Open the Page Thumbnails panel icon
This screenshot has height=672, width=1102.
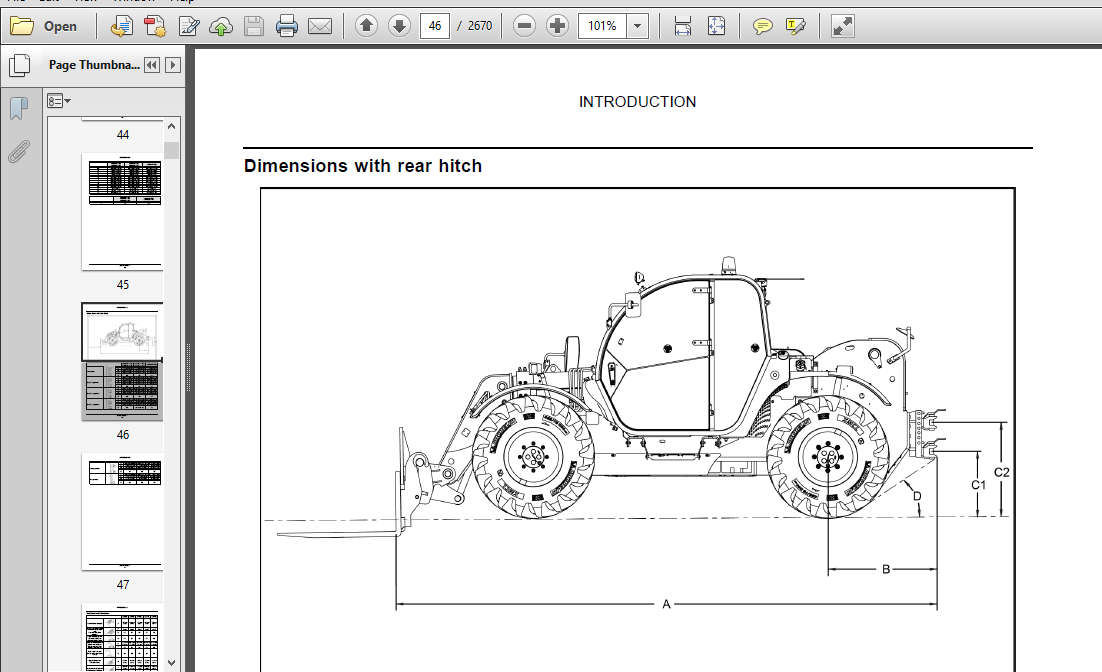pos(20,65)
